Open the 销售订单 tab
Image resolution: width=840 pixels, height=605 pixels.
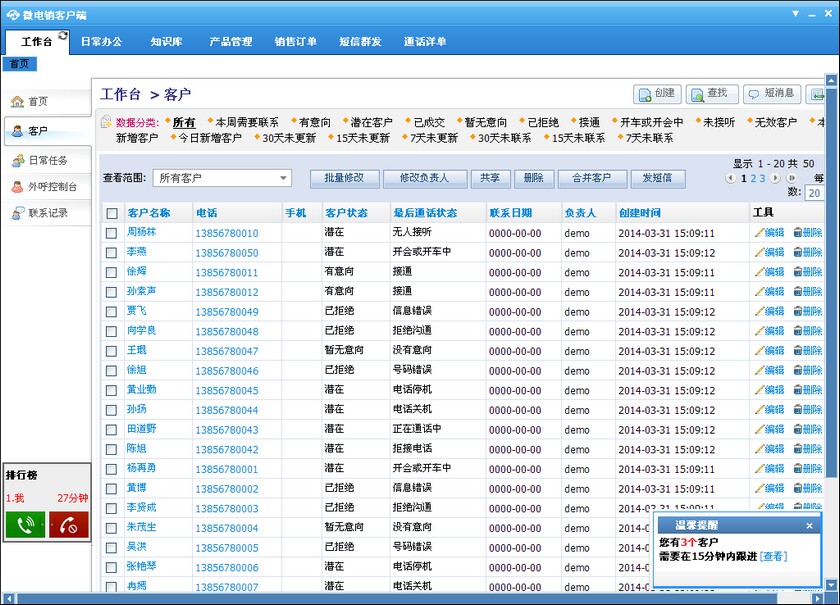[295, 42]
